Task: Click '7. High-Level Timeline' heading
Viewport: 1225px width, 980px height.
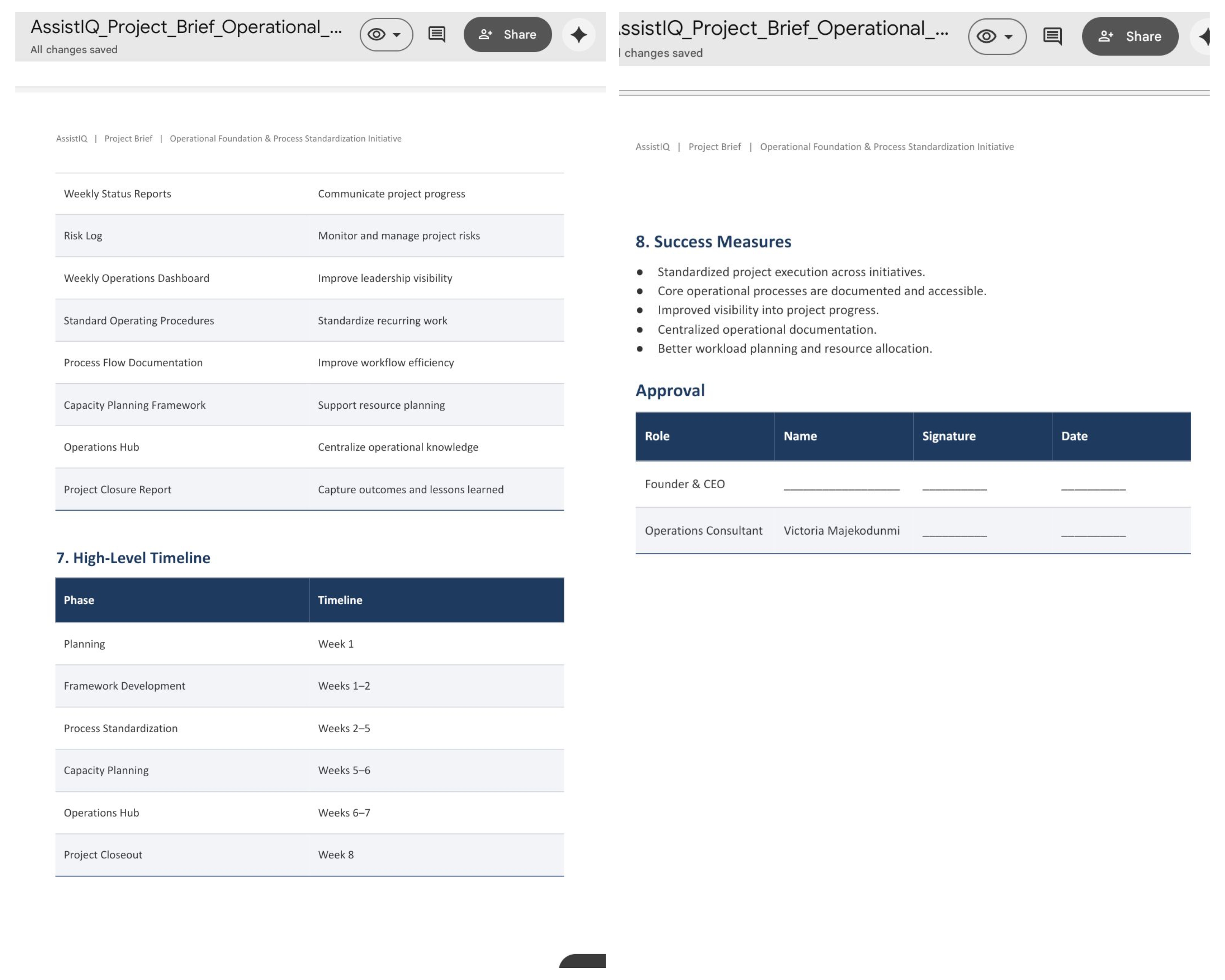Action: [133, 558]
